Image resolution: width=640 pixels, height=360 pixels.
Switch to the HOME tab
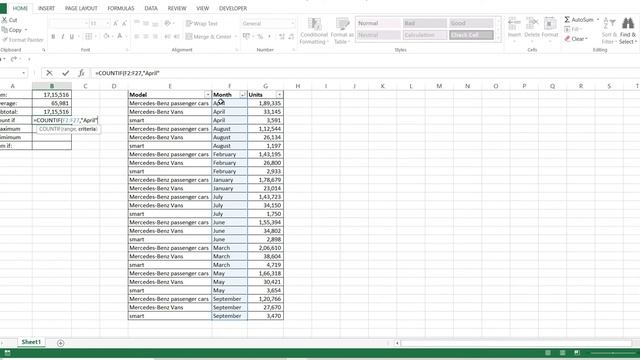(x=20, y=8)
